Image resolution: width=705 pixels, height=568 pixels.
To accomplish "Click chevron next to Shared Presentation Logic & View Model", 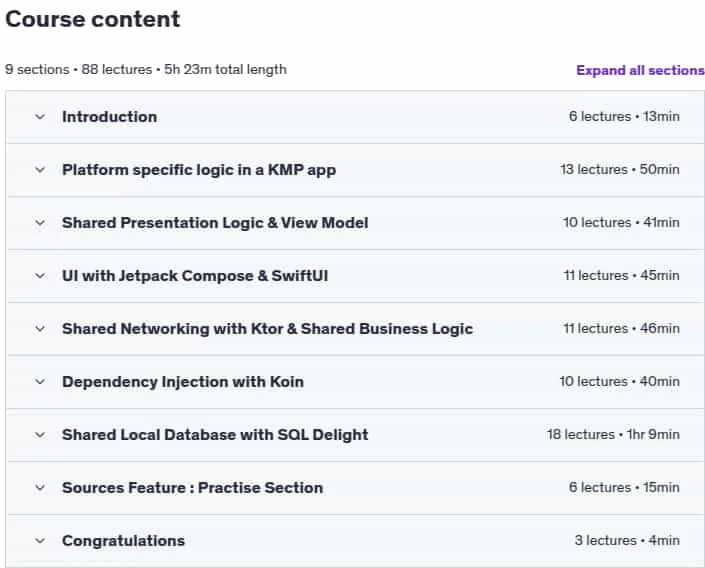I will (x=40, y=223).
